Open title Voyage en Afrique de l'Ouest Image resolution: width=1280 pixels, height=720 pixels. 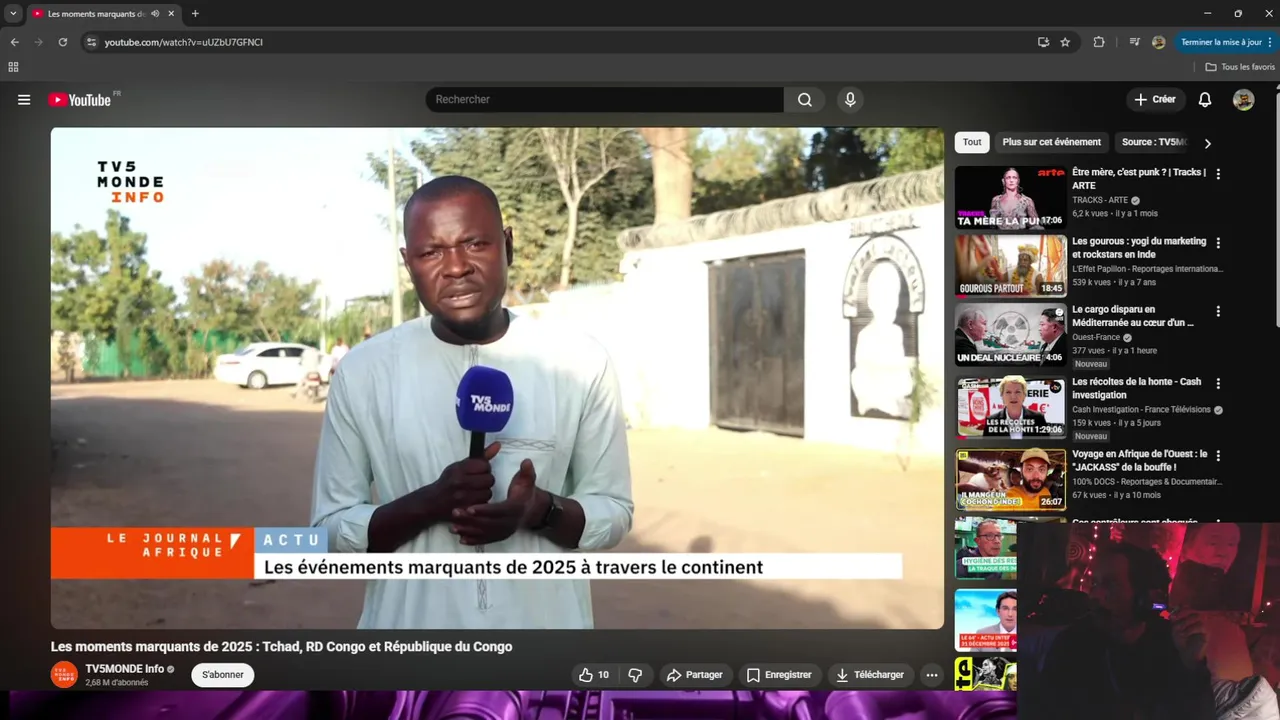pyautogui.click(x=1140, y=460)
